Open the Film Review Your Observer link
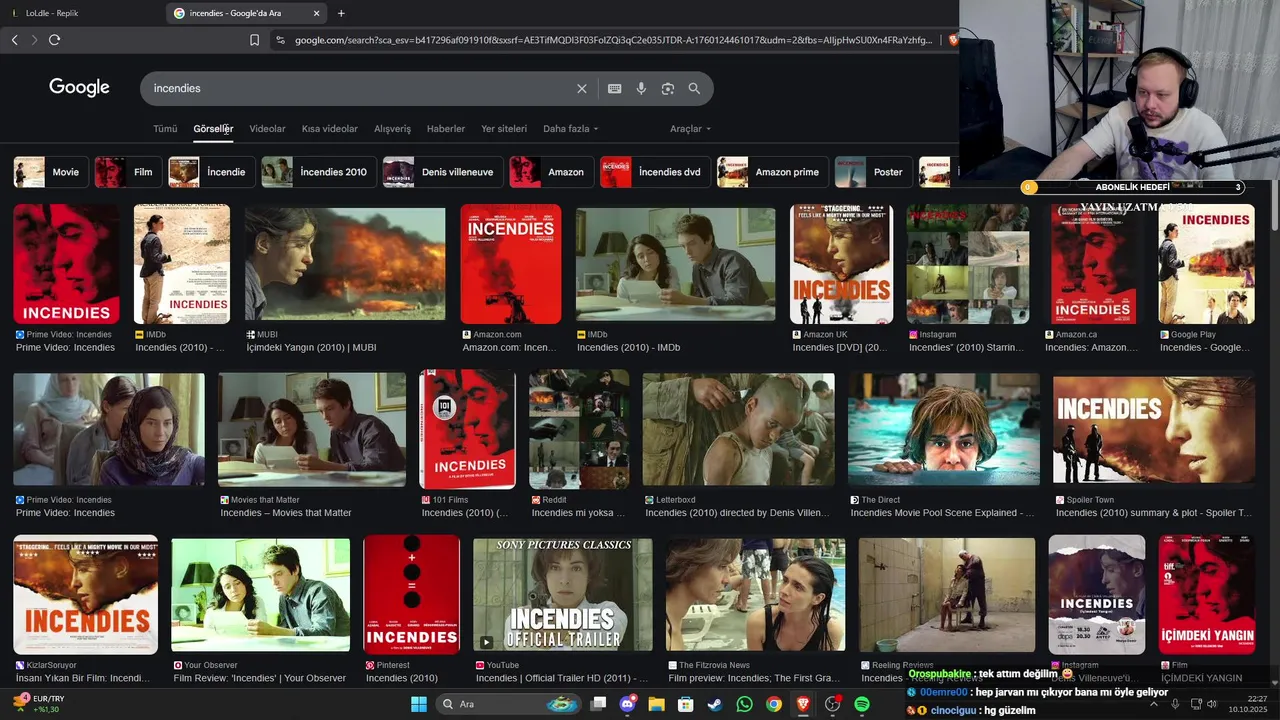 tap(260, 678)
